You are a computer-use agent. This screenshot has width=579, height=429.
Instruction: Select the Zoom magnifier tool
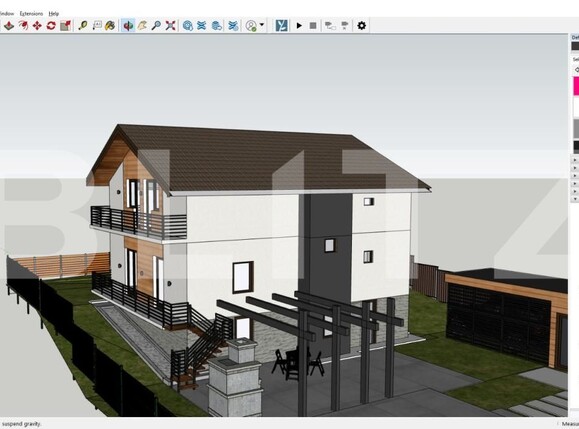156,25
